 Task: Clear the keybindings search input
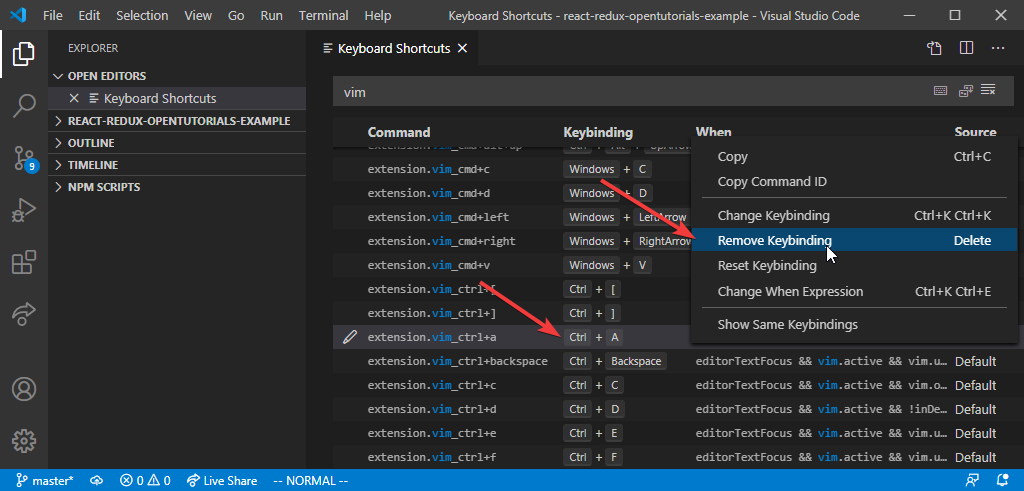[x=988, y=90]
